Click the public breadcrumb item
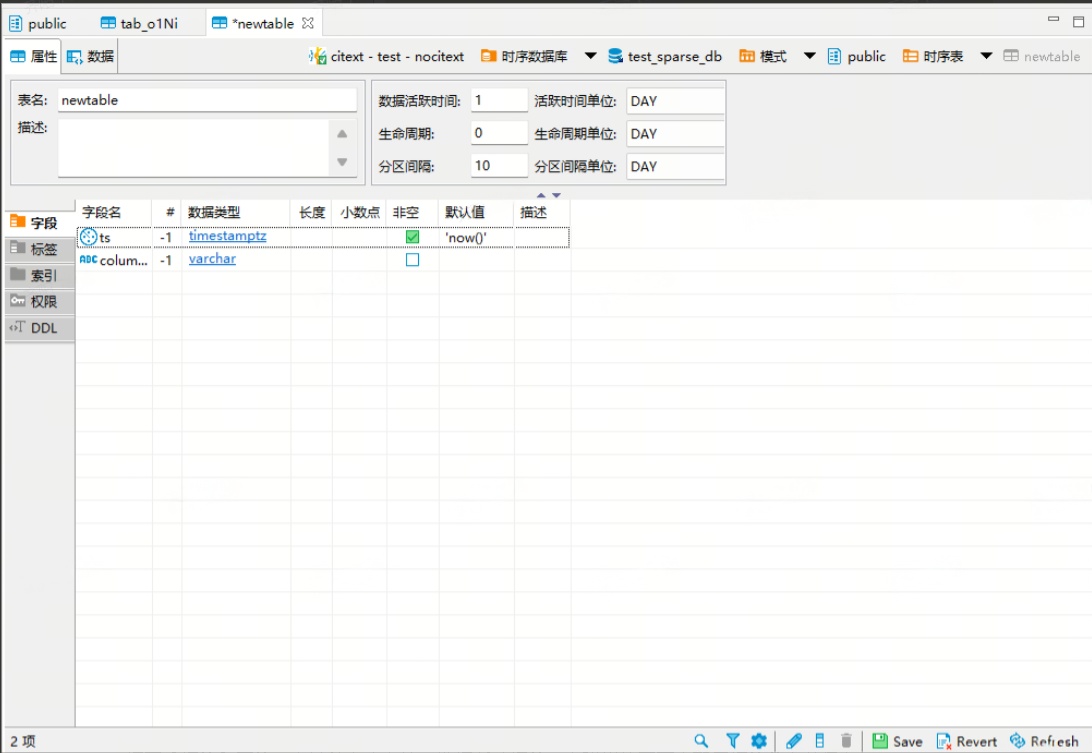1092x753 pixels. point(857,56)
